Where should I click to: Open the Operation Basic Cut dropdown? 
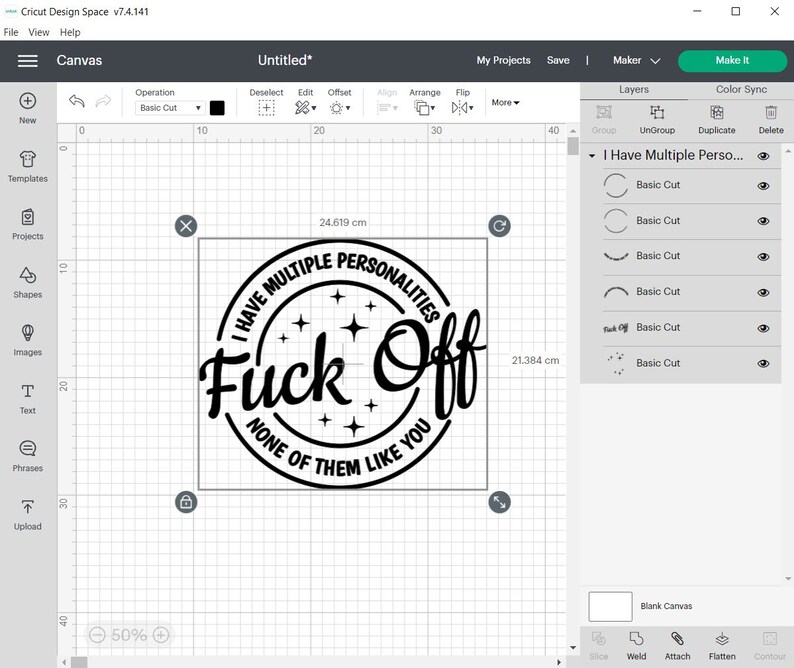(170, 108)
